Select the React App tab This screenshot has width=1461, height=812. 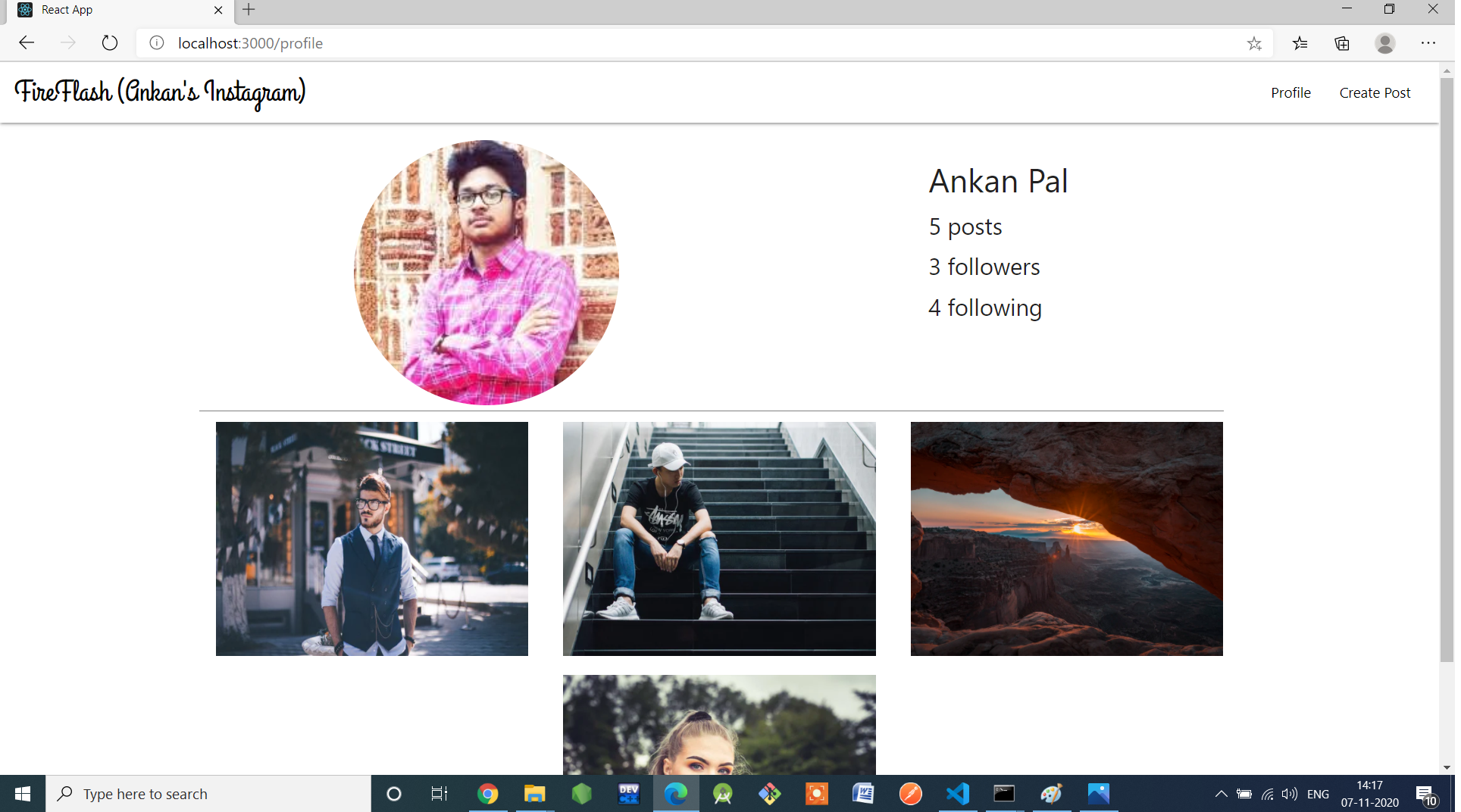(121, 10)
